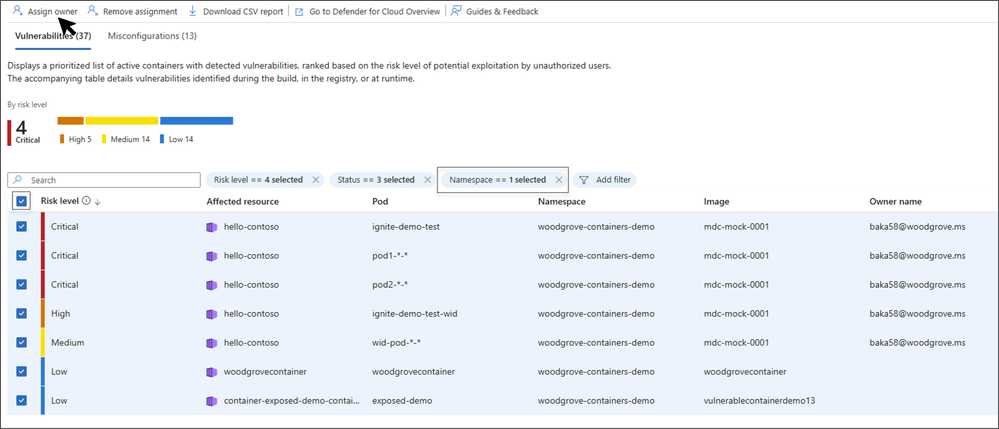This screenshot has width=999, height=429.
Task: Click the pod cell wid-pod-*-*
Action: tap(396, 342)
